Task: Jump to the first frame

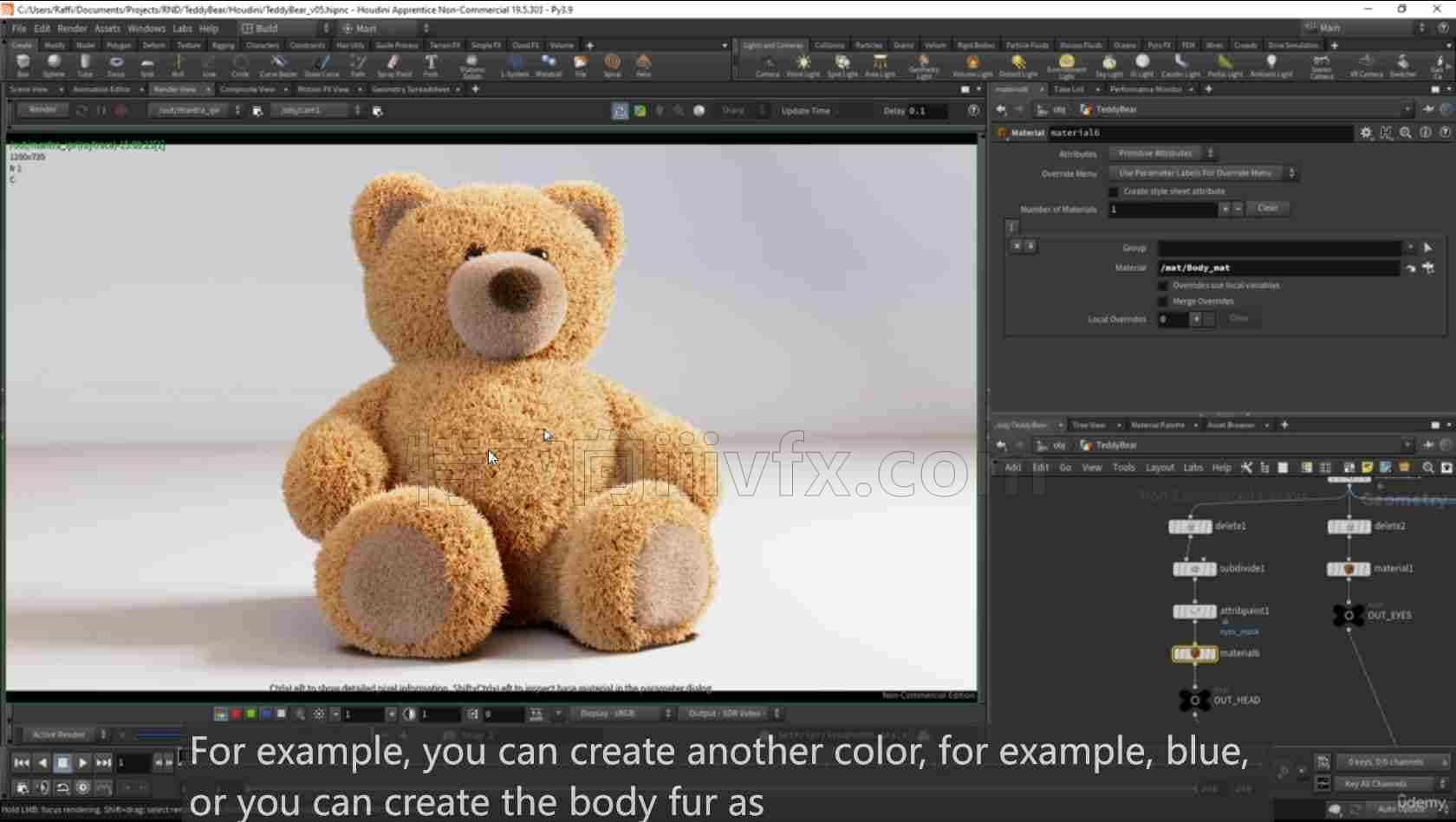Action: [x=22, y=763]
